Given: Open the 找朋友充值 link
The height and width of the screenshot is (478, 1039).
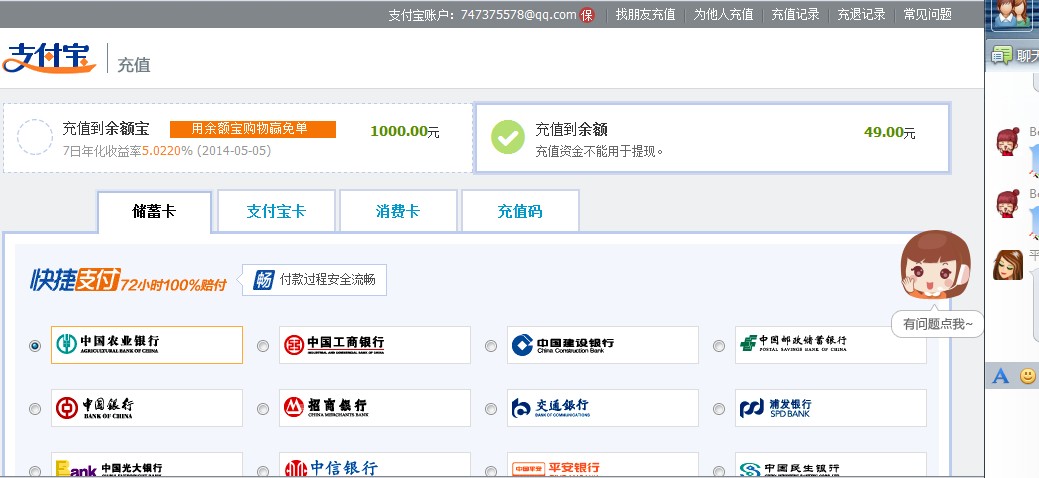Looking at the screenshot, I should point(645,15).
